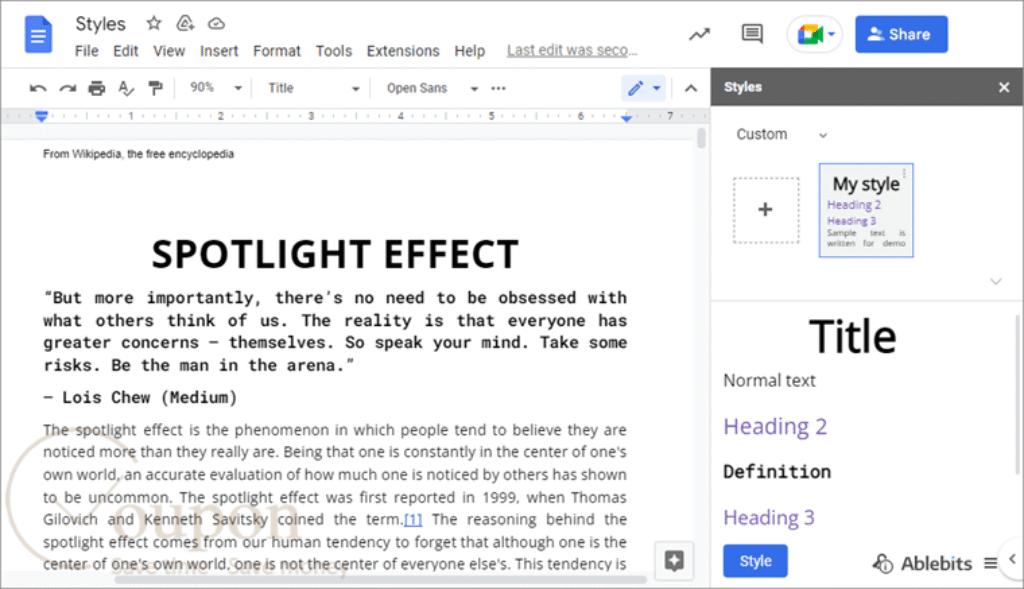Image resolution: width=1024 pixels, height=589 pixels.
Task: Click the blue Style button
Action: pos(755,561)
